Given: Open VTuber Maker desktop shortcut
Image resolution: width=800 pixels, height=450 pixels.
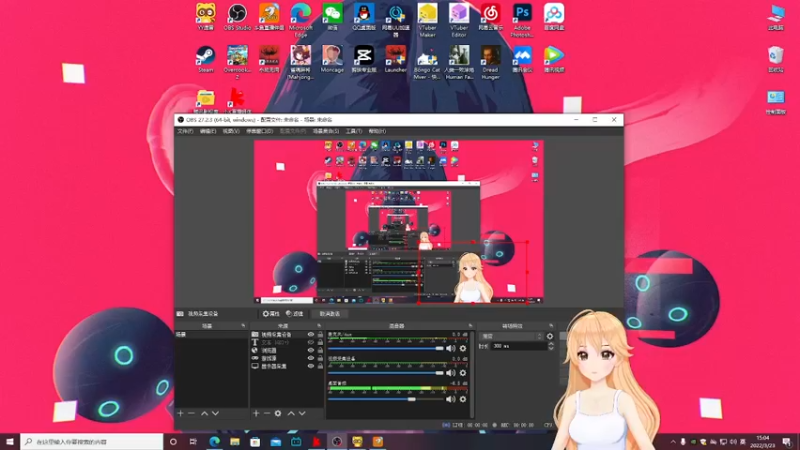Looking at the screenshot, I should tap(427, 20).
